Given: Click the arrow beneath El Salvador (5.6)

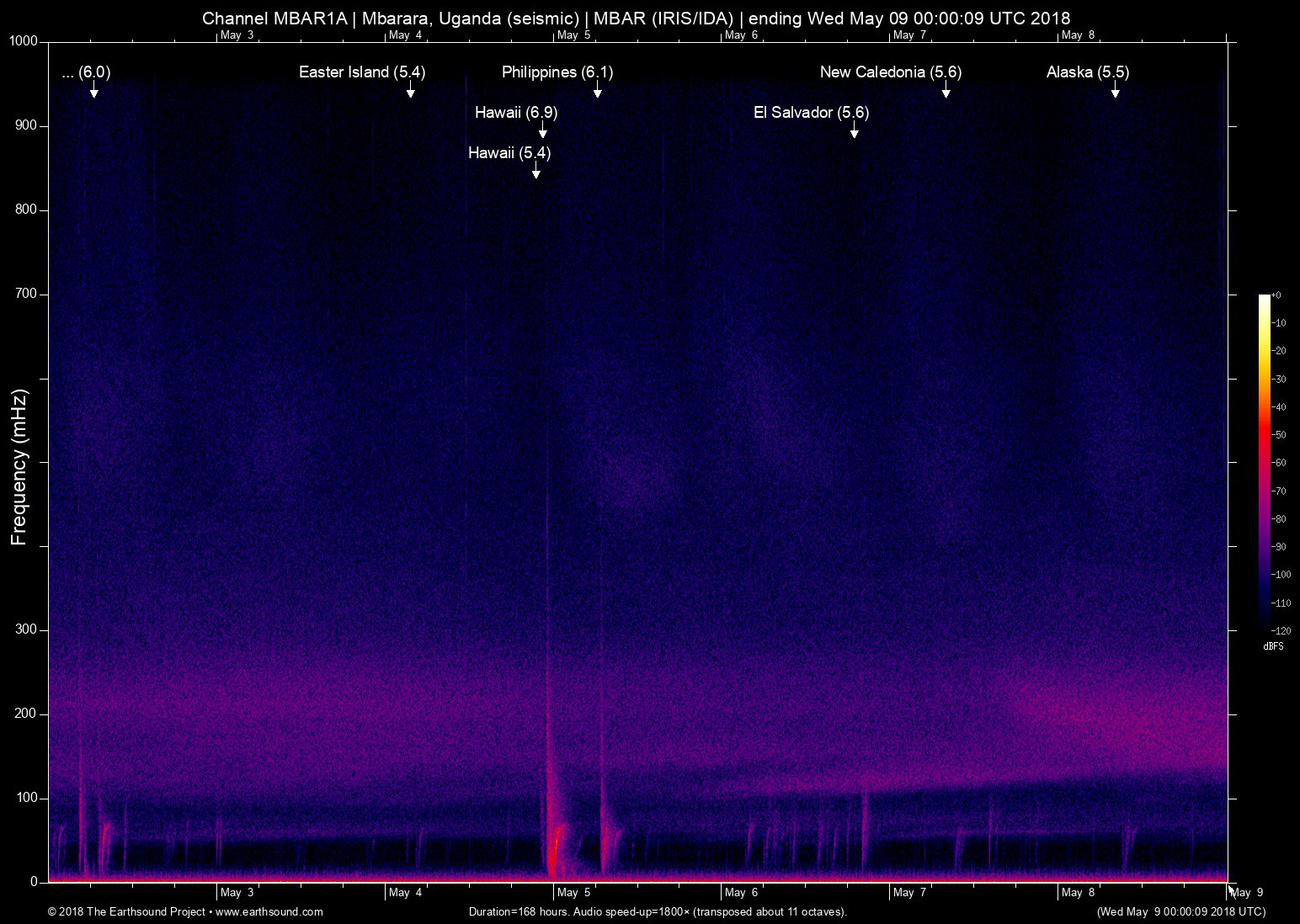Looking at the screenshot, I should point(854,130).
